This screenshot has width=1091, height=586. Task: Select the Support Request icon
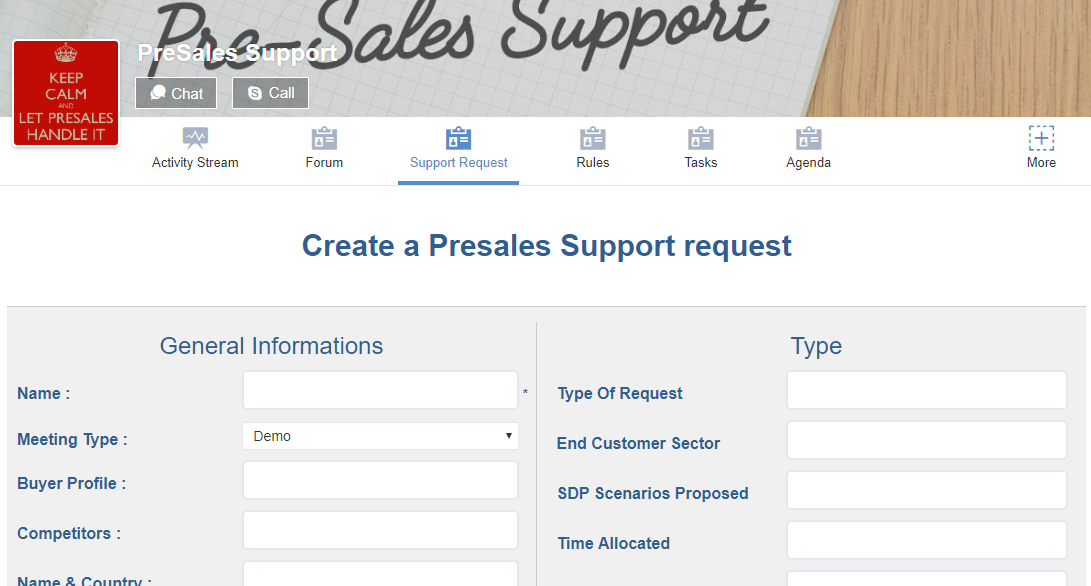tap(459, 138)
